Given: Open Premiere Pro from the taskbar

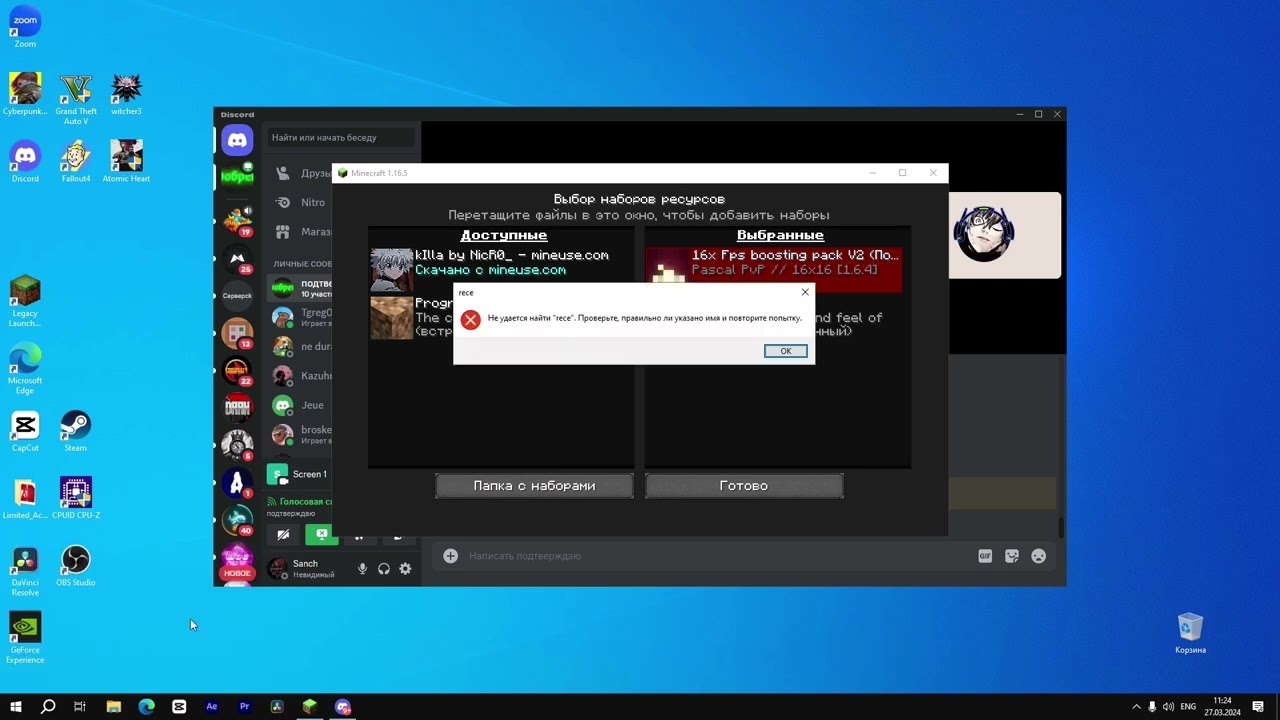Looking at the screenshot, I should [244, 707].
